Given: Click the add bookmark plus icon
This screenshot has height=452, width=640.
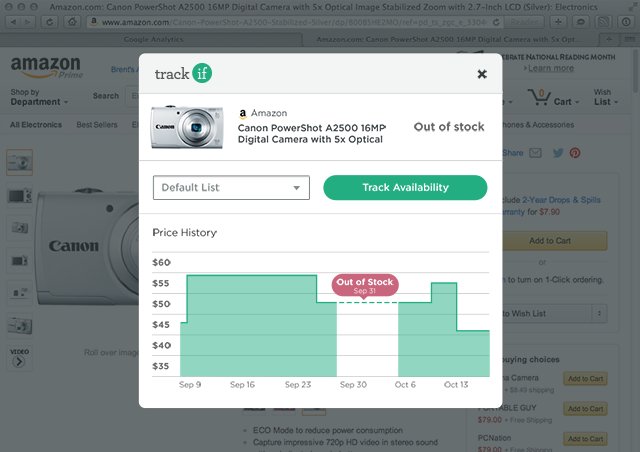Looking at the screenshot, I should tap(558, 22).
